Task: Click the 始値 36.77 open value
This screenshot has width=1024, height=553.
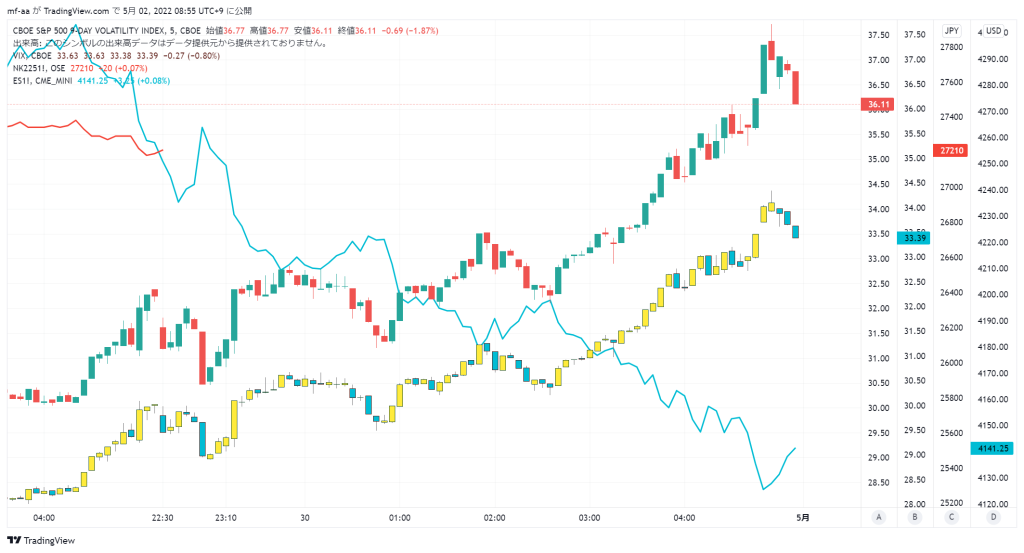Action: tap(225, 31)
